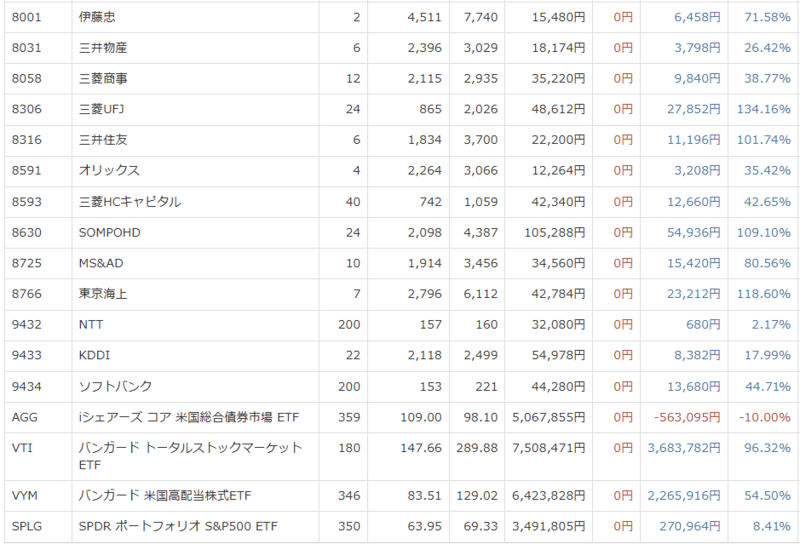Click 101.74% return value
Image resolution: width=800 pixels, height=544 pixels.
click(x=763, y=140)
